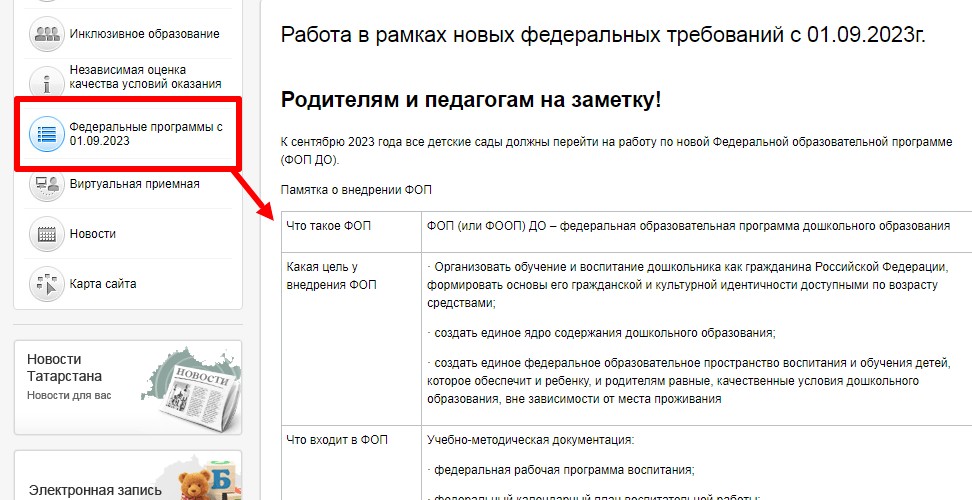This screenshot has height=500, width=972.
Task: Select Федеральные программы с 01.09.2023 text
Action: click(145, 134)
